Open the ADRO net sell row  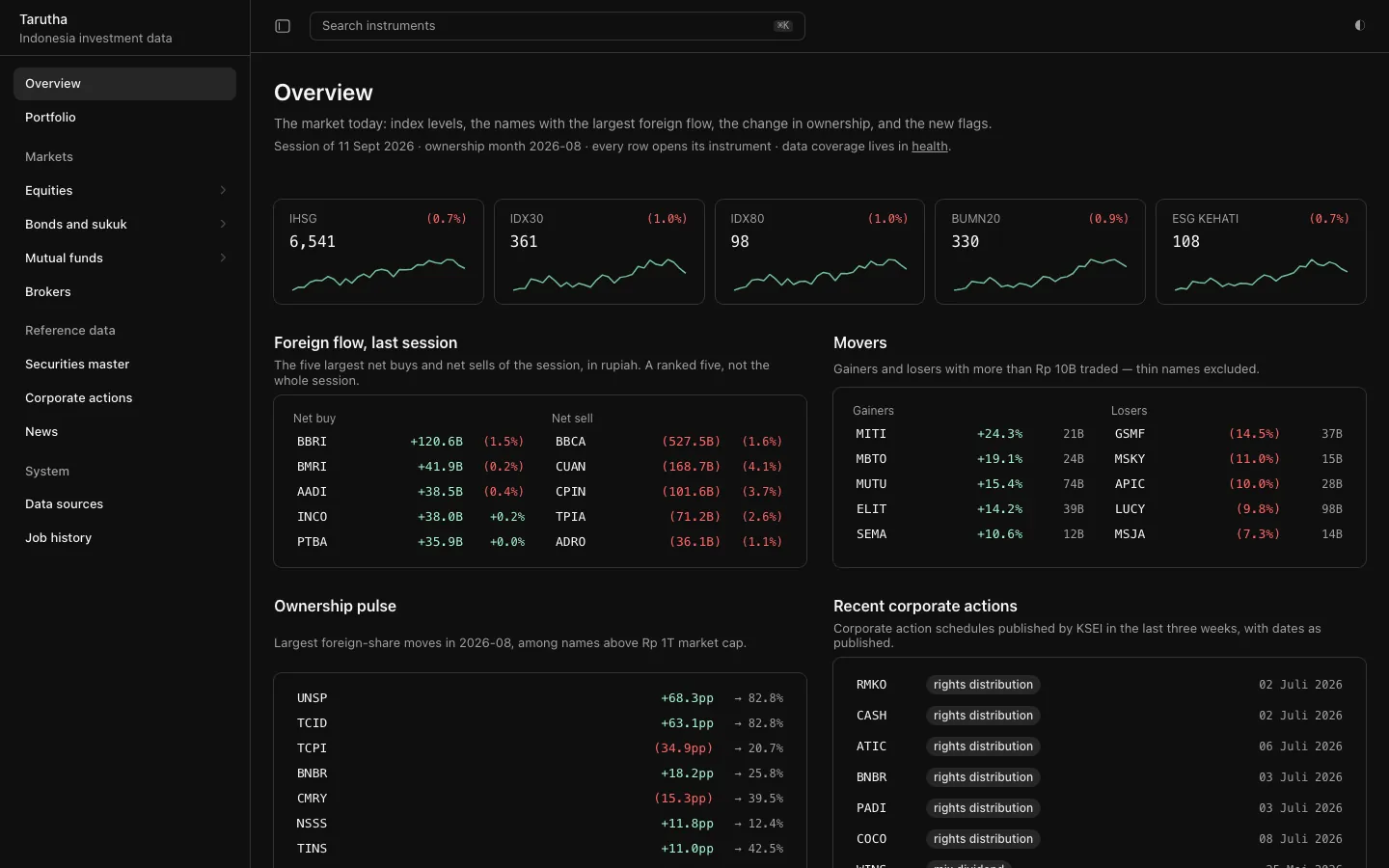669,542
